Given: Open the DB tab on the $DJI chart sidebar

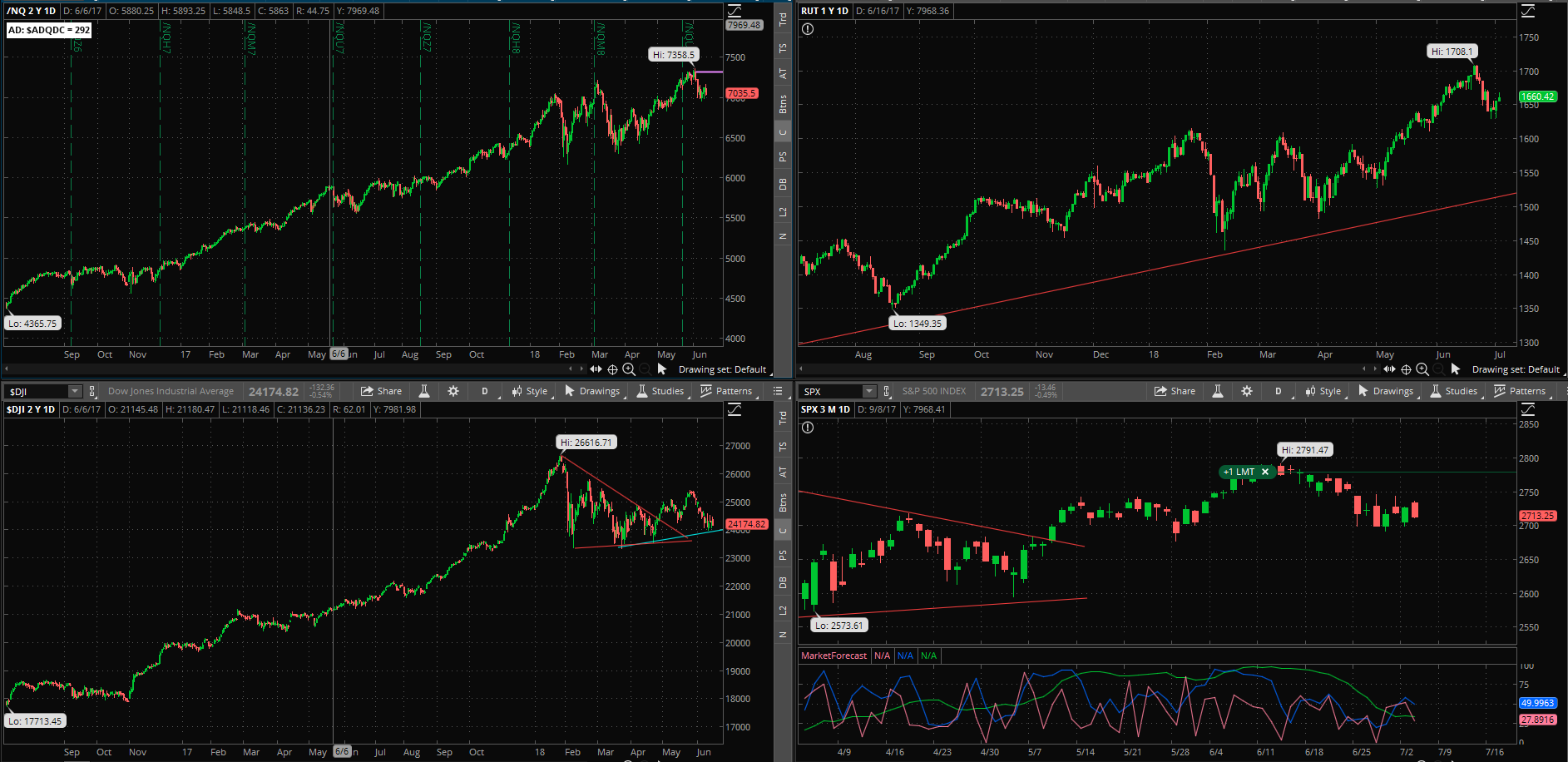Looking at the screenshot, I should coord(783,582).
